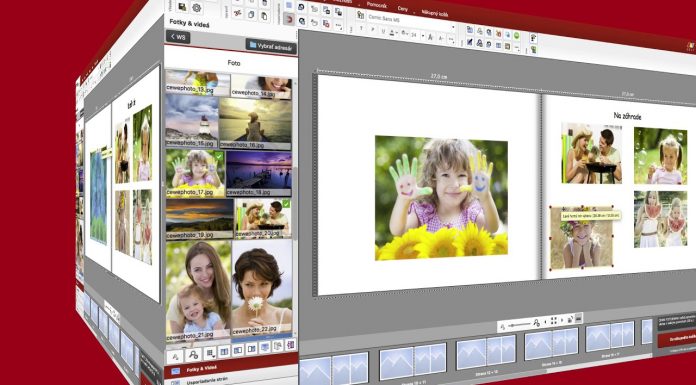This screenshot has width=696, height=385.
Task: Select painted-hands girl thumbnail cewephoto_17.jpg
Action: 195,173
